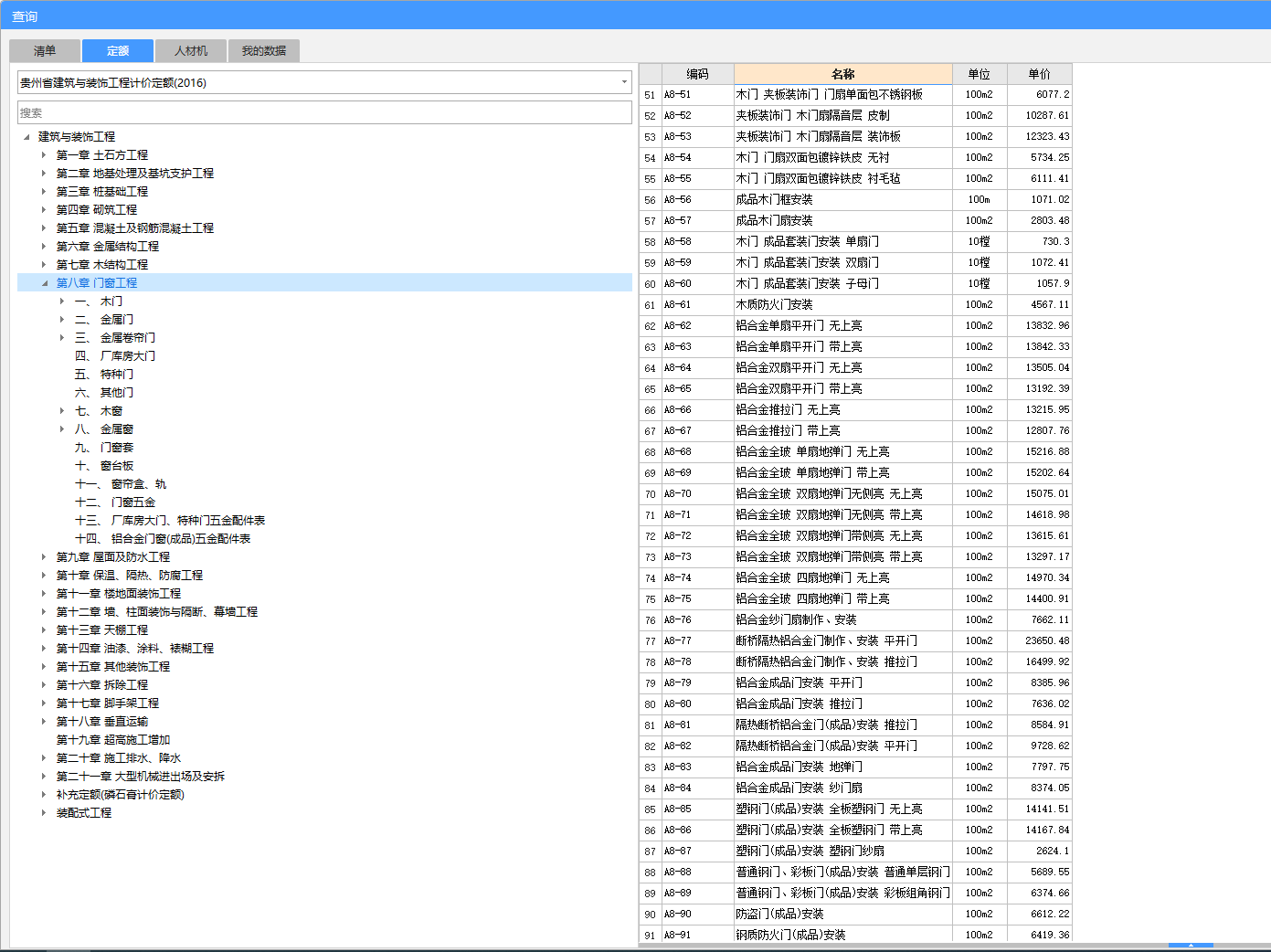Click 钢质防火门(成品)安装 cell
1271x952 pixels.
(x=843, y=934)
